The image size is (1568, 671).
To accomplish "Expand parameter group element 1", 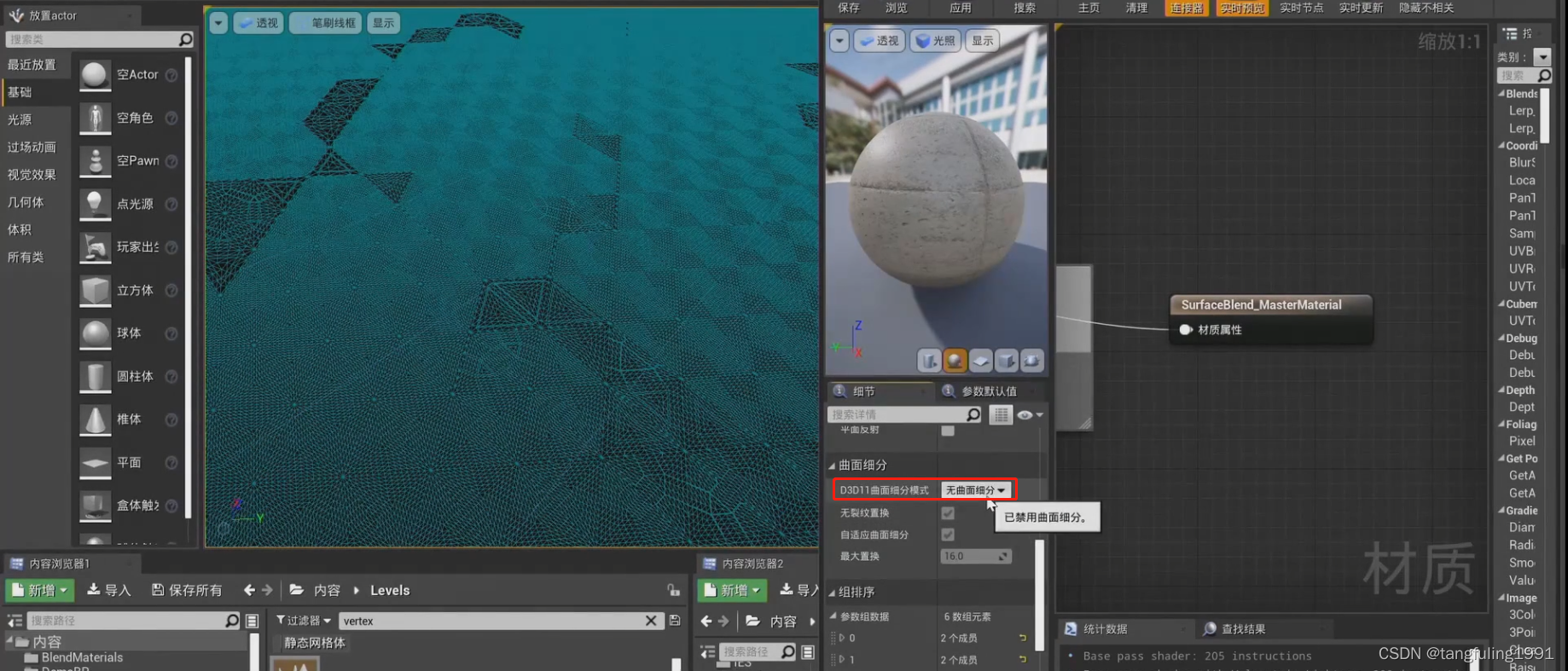I will (842, 659).
